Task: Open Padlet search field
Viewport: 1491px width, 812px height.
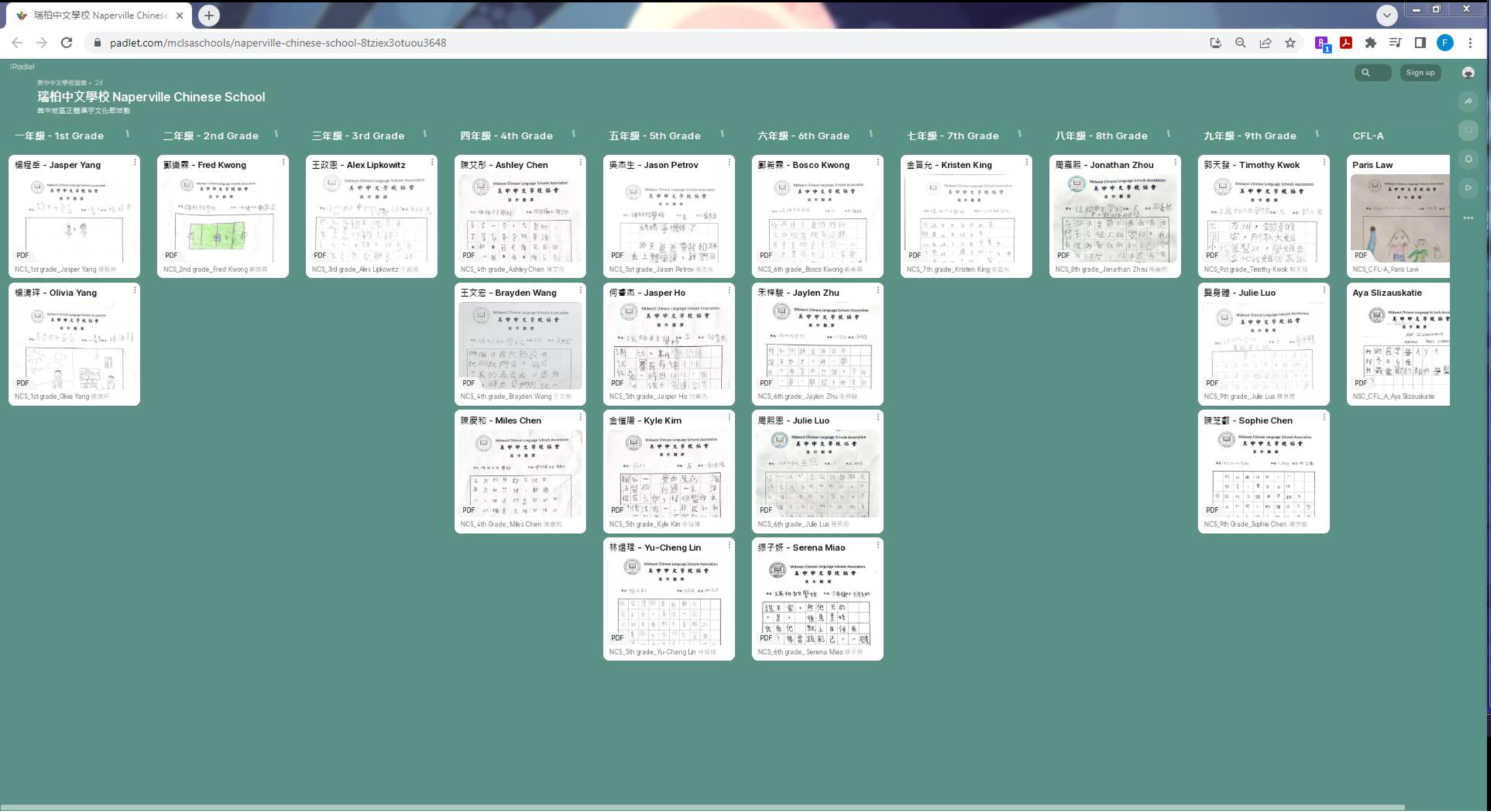Action: coord(1372,73)
